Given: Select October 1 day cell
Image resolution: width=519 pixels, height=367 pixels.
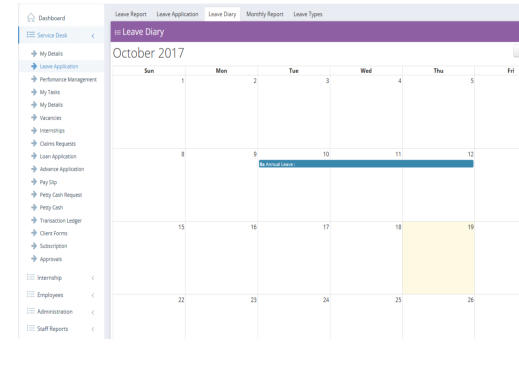Looking at the screenshot, I should (x=149, y=112).
